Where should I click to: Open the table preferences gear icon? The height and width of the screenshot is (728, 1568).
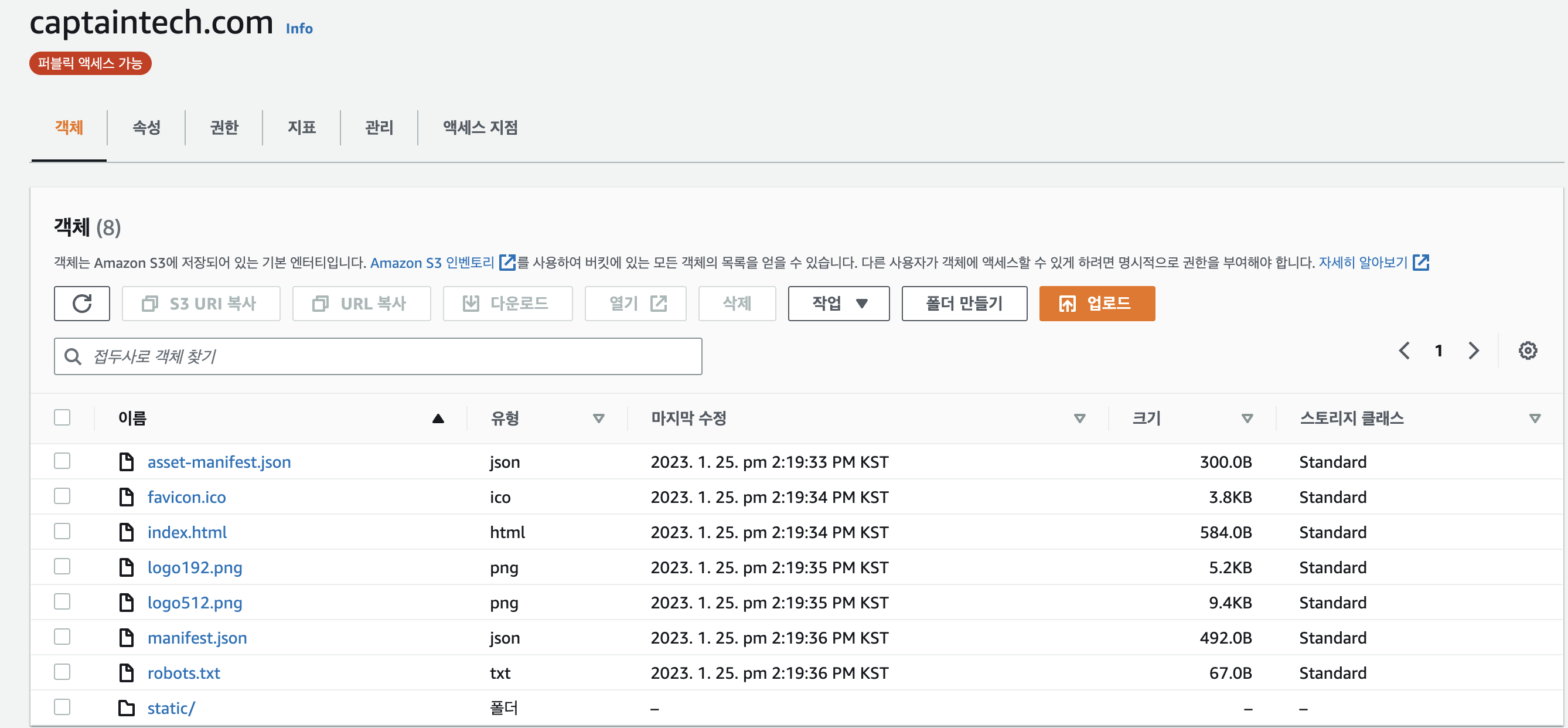(x=1527, y=351)
